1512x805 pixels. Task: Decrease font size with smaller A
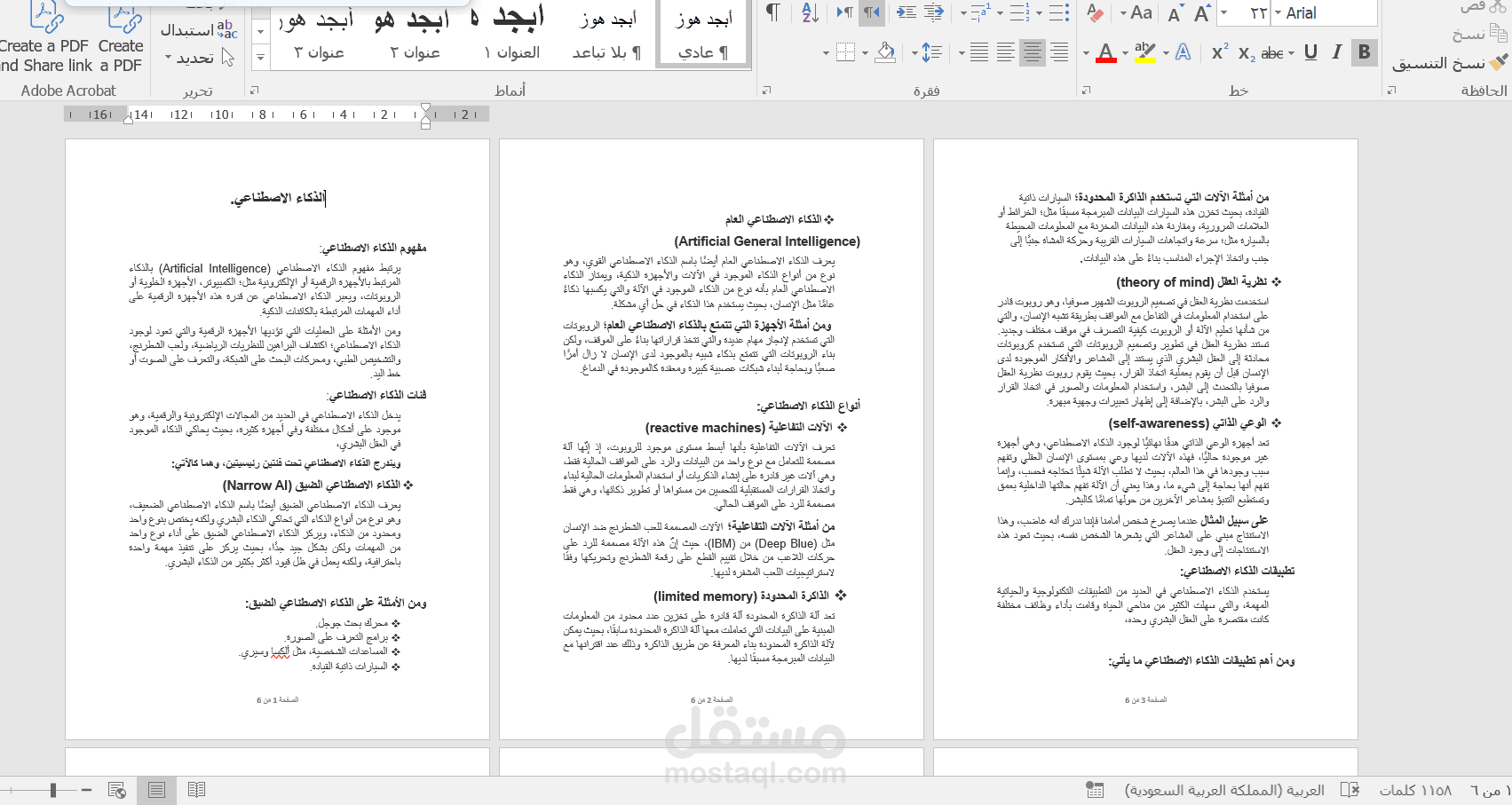click(x=1175, y=13)
